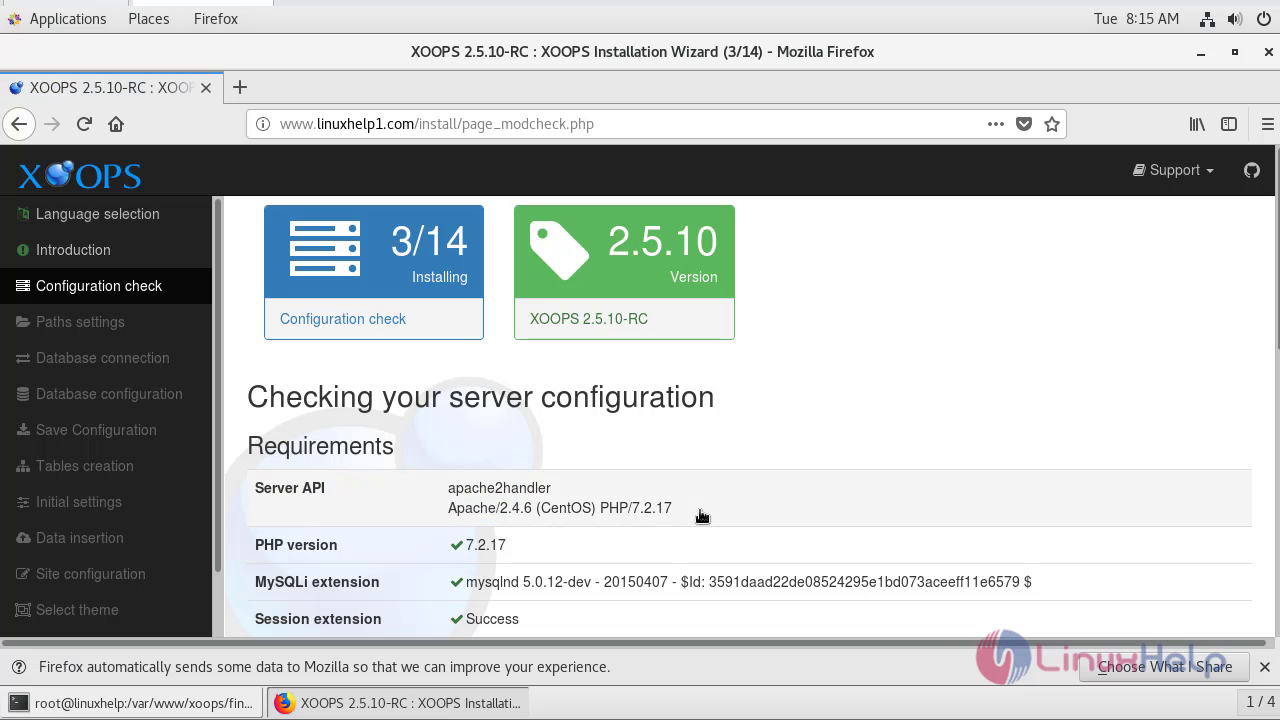
Task: Close the XOOPS 2.5.10-RC tab
Action: pyautogui.click(x=205, y=87)
